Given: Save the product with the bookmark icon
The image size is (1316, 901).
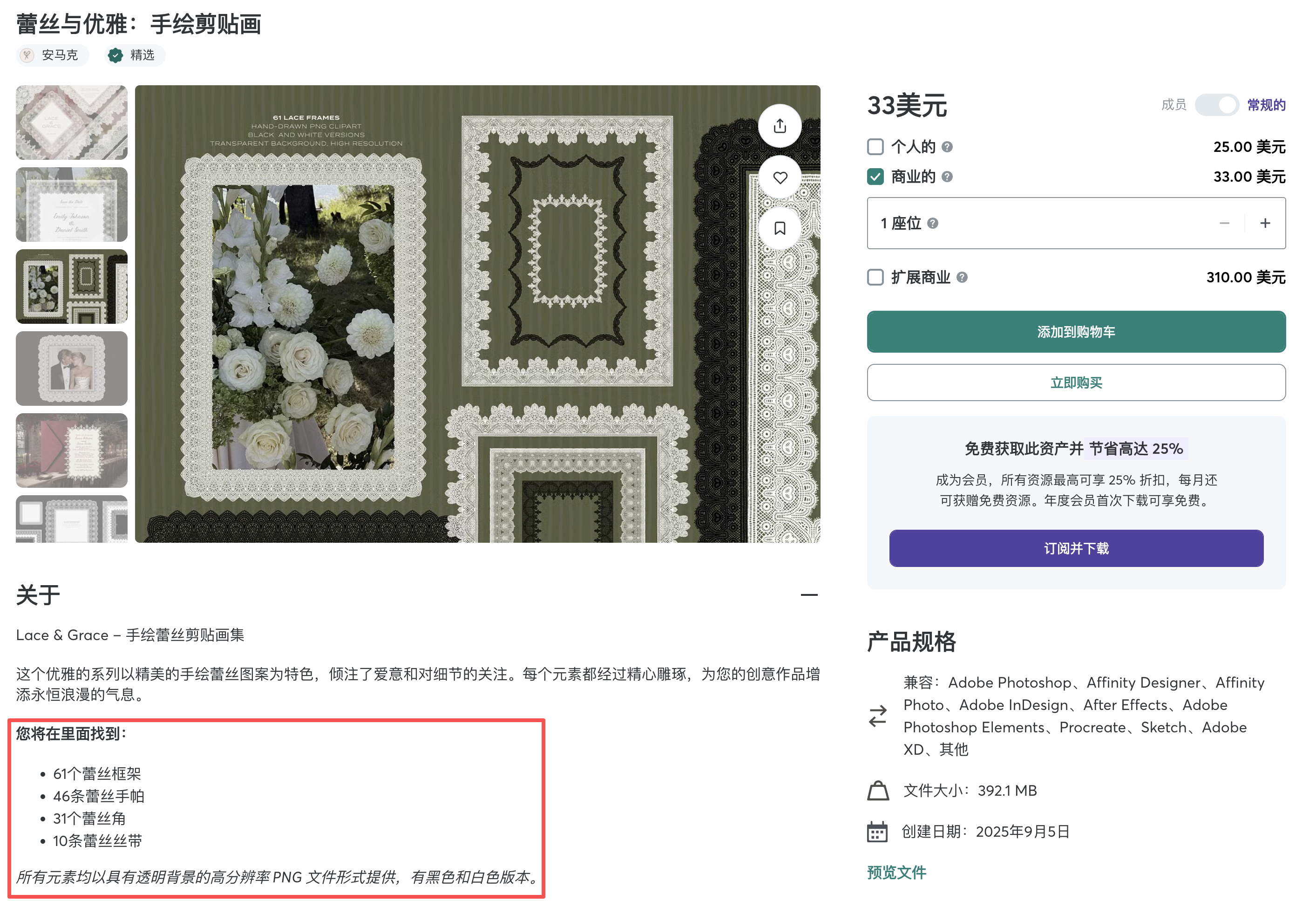Looking at the screenshot, I should (780, 228).
